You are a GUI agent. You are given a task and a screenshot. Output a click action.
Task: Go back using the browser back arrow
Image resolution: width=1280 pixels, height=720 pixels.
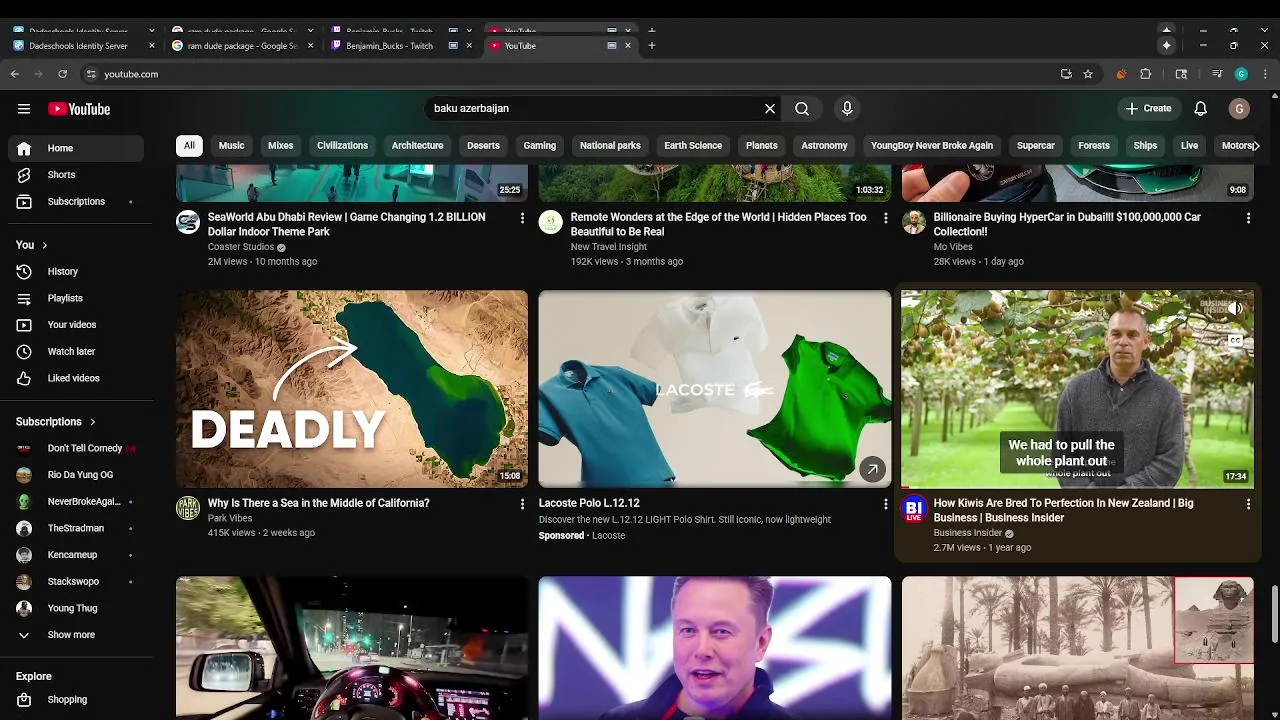[x=15, y=74]
